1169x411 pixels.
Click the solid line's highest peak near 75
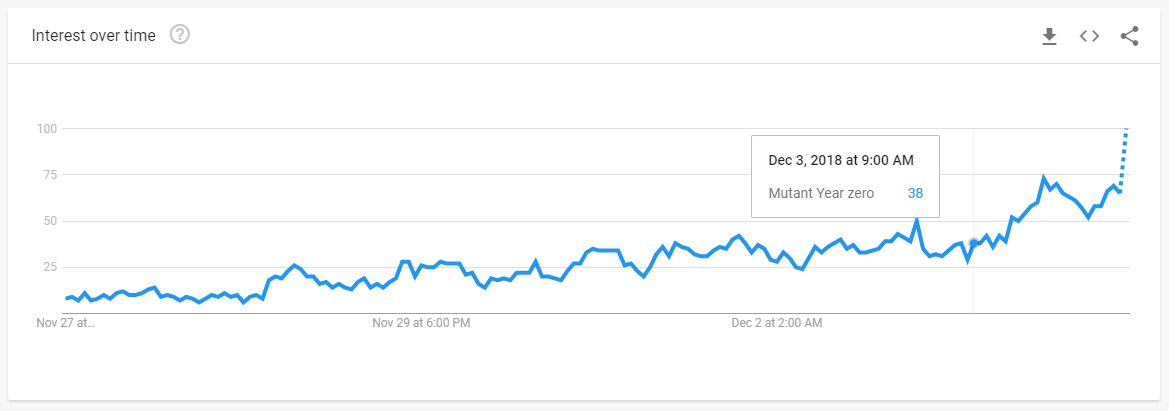pyautogui.click(x=1044, y=178)
